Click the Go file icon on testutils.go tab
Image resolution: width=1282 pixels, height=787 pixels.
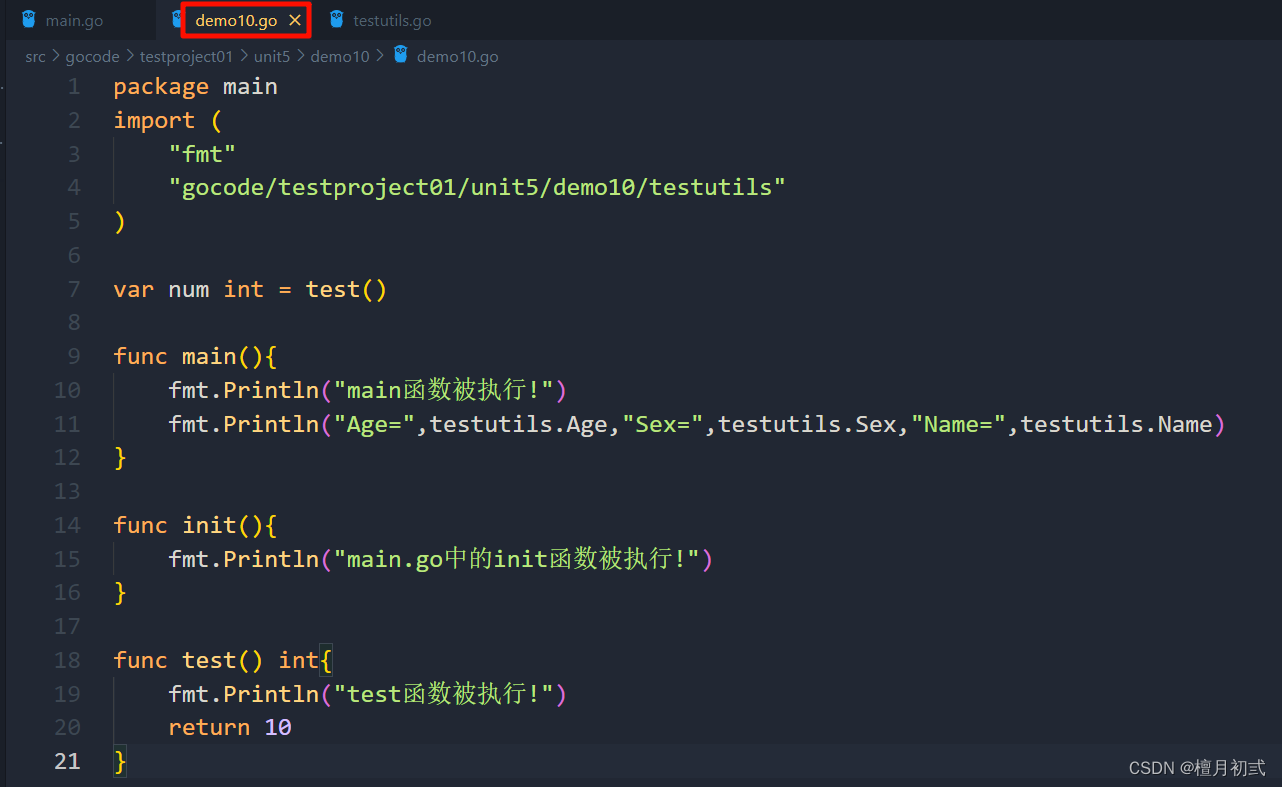pos(337,19)
